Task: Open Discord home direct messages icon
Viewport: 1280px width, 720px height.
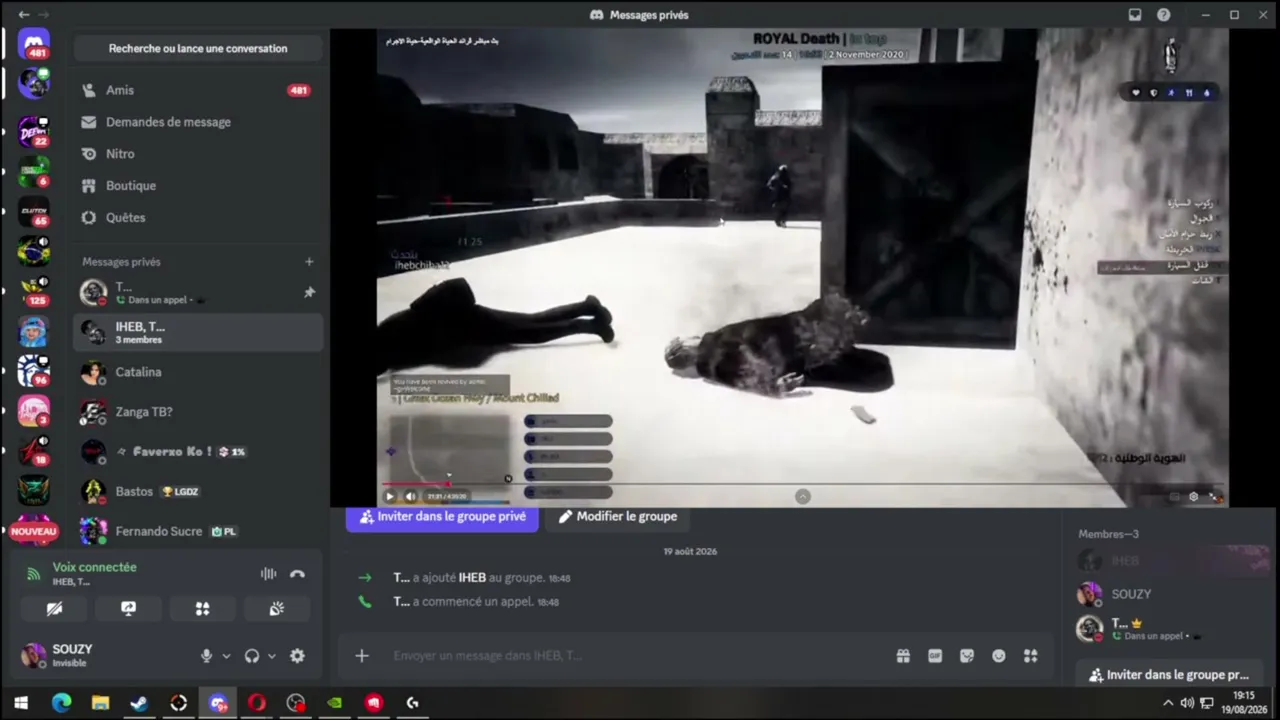Action: [34, 44]
